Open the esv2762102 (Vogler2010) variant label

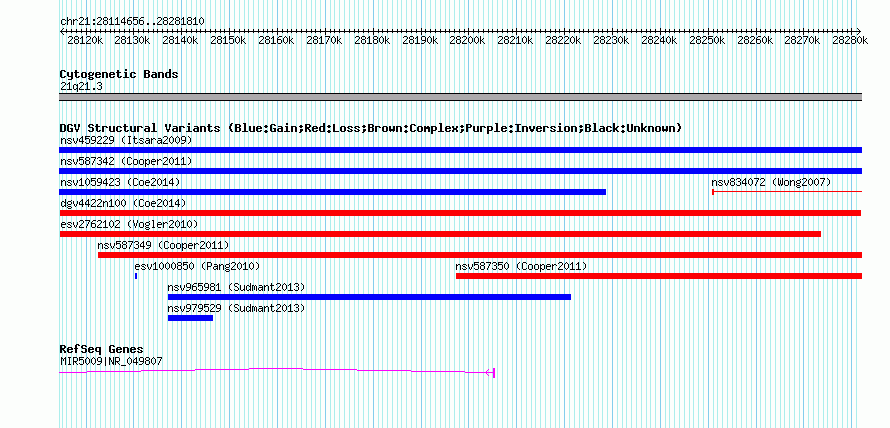tap(129, 224)
